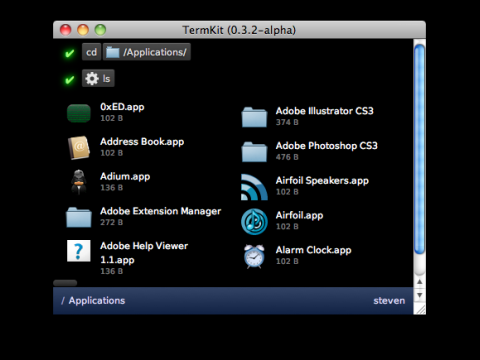Click the scrollbar down arrow
480x360 pixels.
point(420,295)
